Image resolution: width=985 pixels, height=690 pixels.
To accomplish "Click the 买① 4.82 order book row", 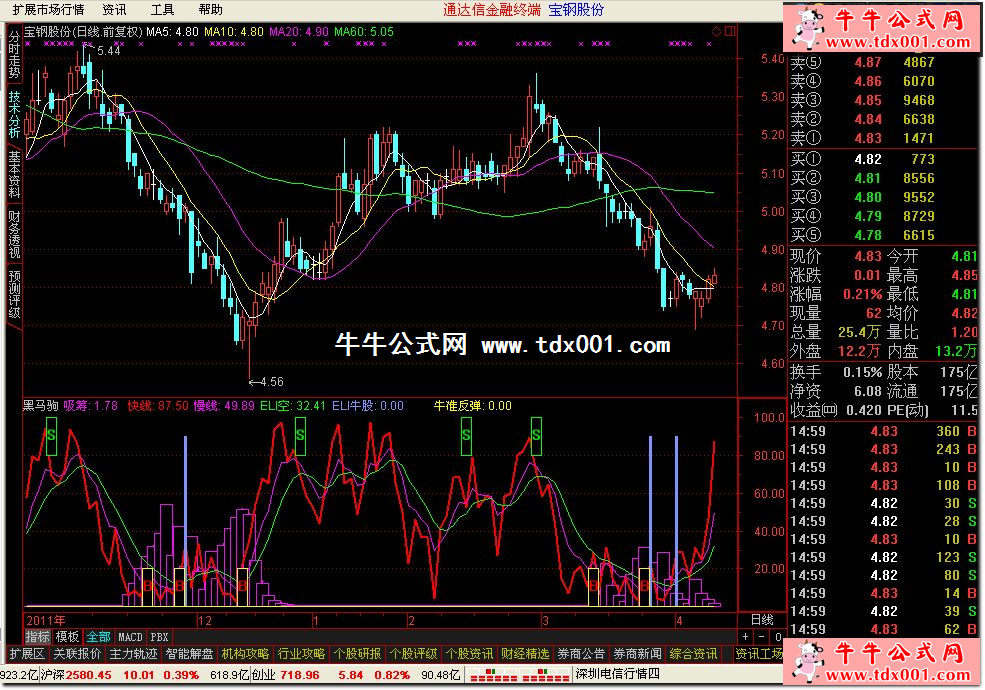I will 883,160.
